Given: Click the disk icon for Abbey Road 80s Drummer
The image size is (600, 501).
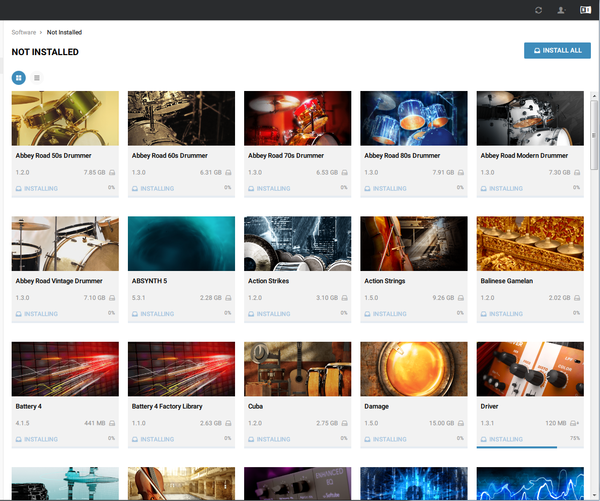Looking at the screenshot, I should pyautogui.click(x=461, y=173).
